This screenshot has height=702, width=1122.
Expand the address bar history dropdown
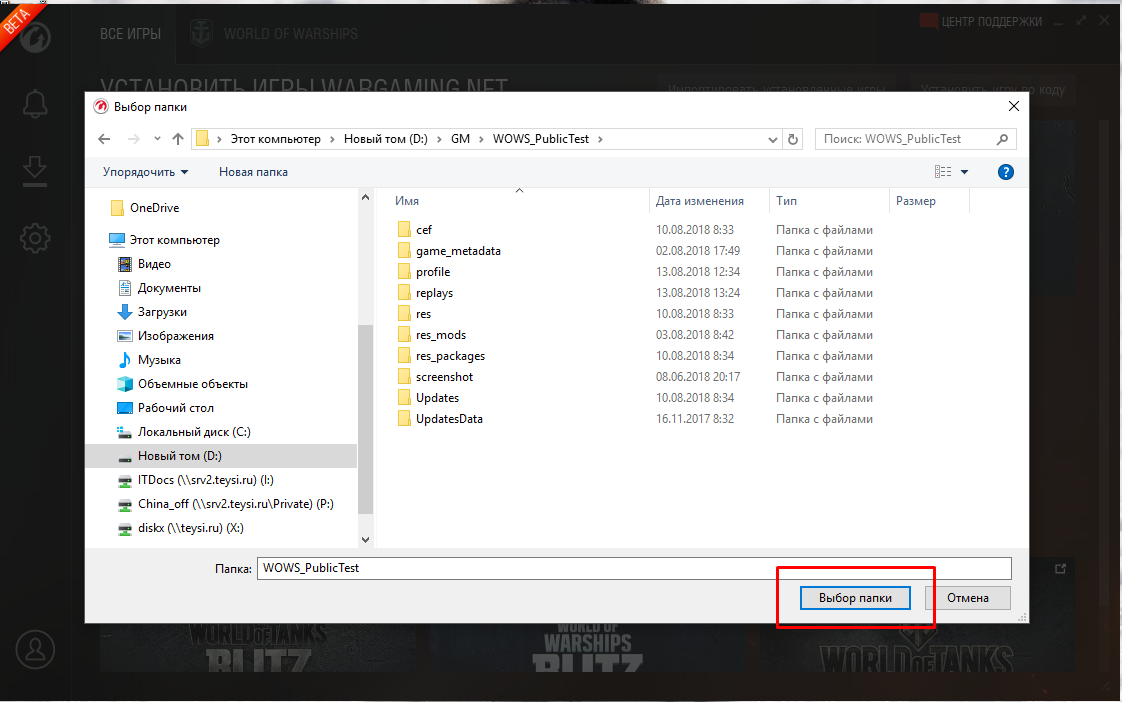click(773, 140)
